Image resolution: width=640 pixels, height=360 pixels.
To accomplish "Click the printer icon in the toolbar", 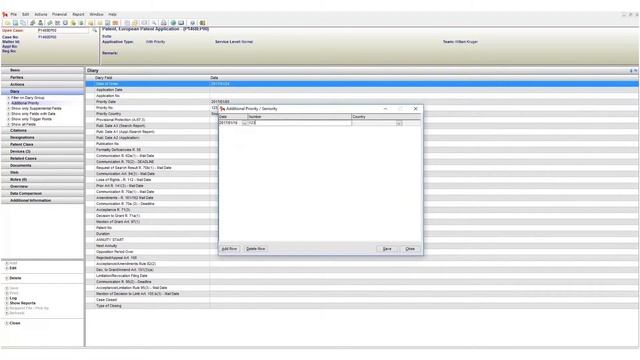I will tap(164, 23).
